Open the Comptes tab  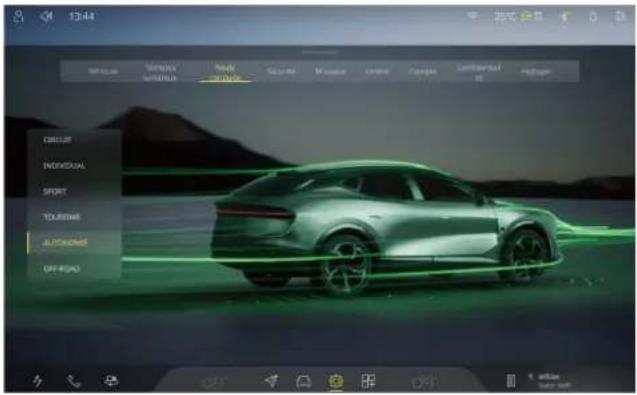point(422,71)
